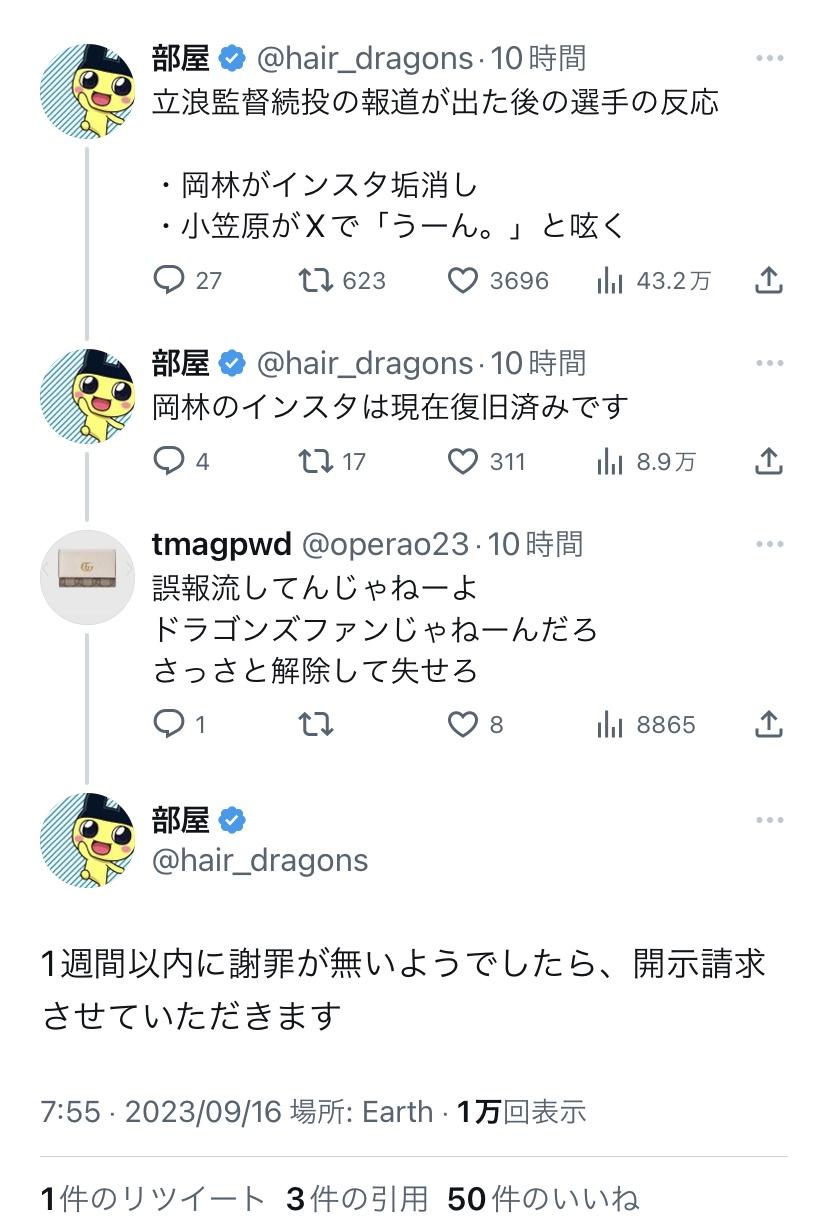Image resolution: width=828 pixels, height=1228 pixels.
Task: Open more options on tmagpwd's reply
Action: (x=769, y=545)
